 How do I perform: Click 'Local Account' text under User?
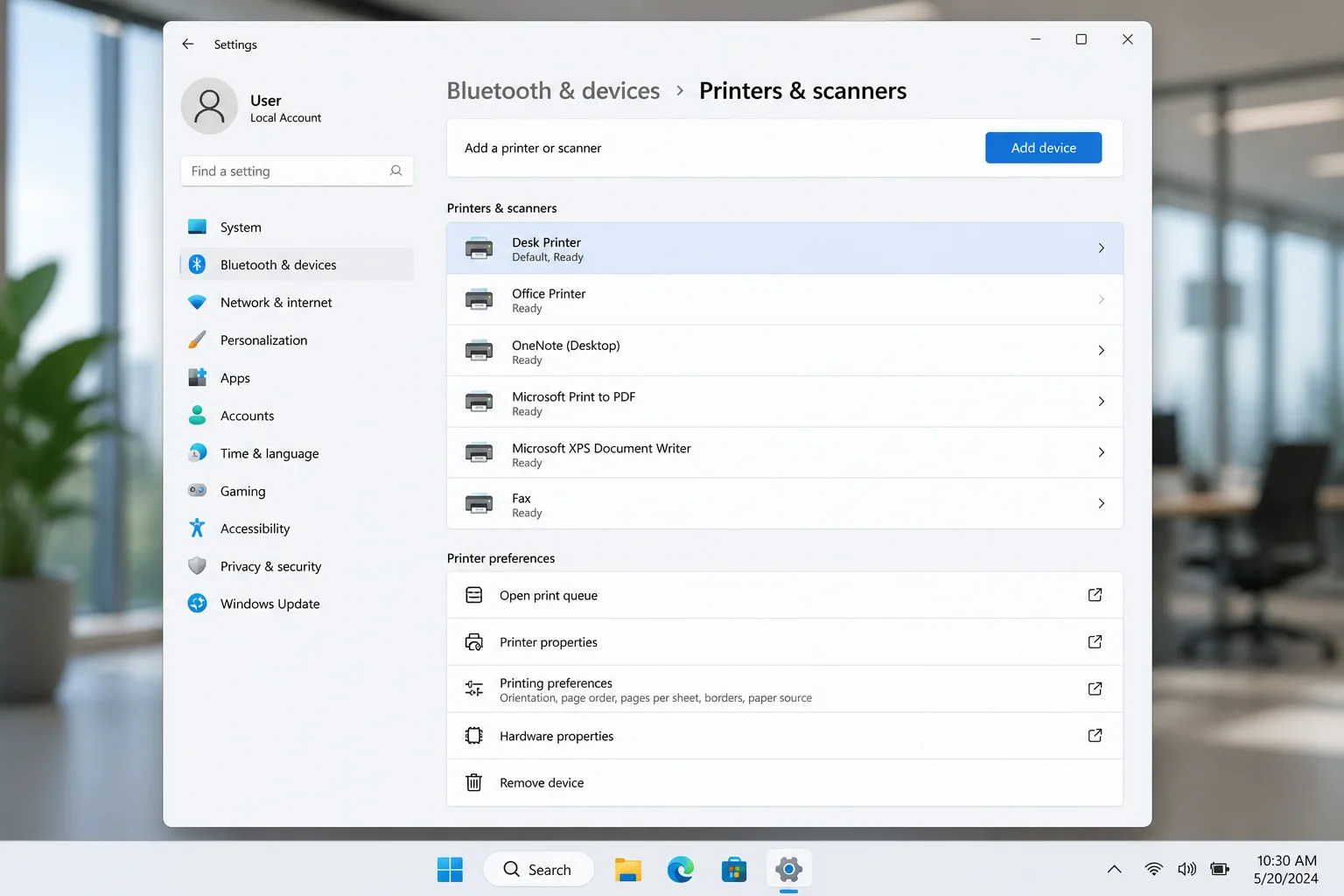coord(285,118)
